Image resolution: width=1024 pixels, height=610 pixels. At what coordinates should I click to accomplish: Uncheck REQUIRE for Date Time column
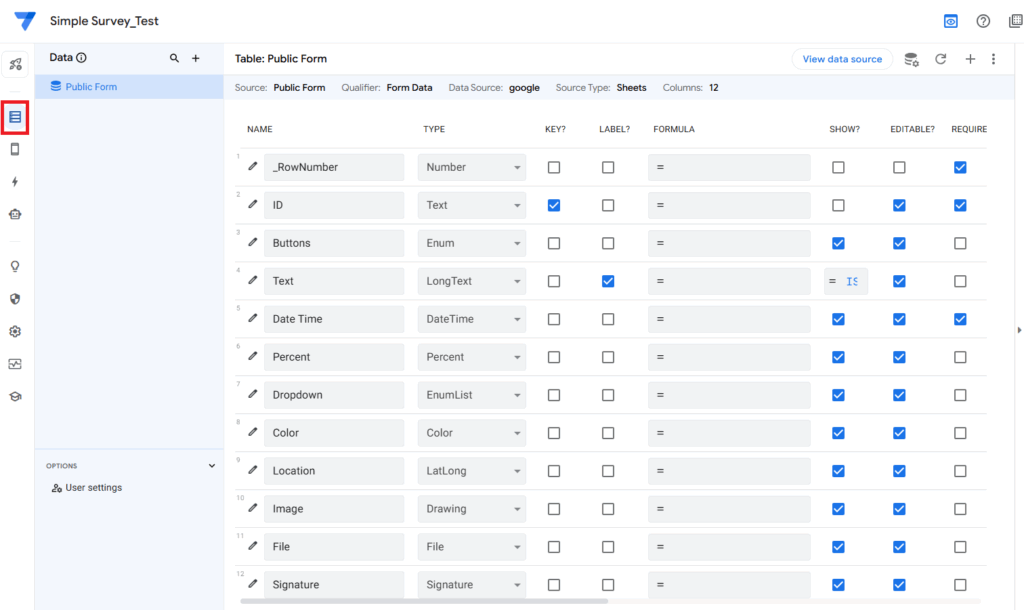click(x=960, y=319)
